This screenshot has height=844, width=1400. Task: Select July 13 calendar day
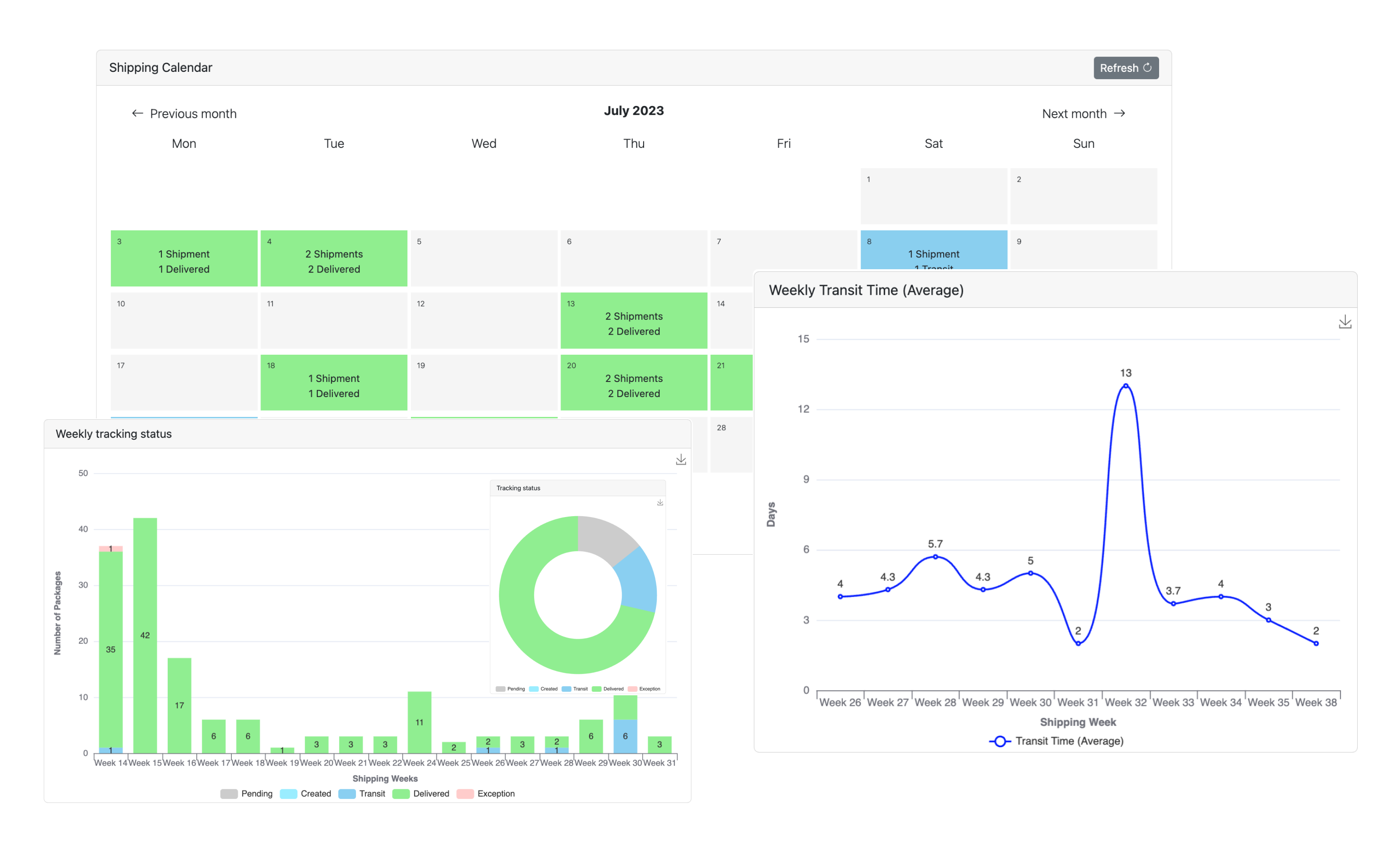click(634, 320)
